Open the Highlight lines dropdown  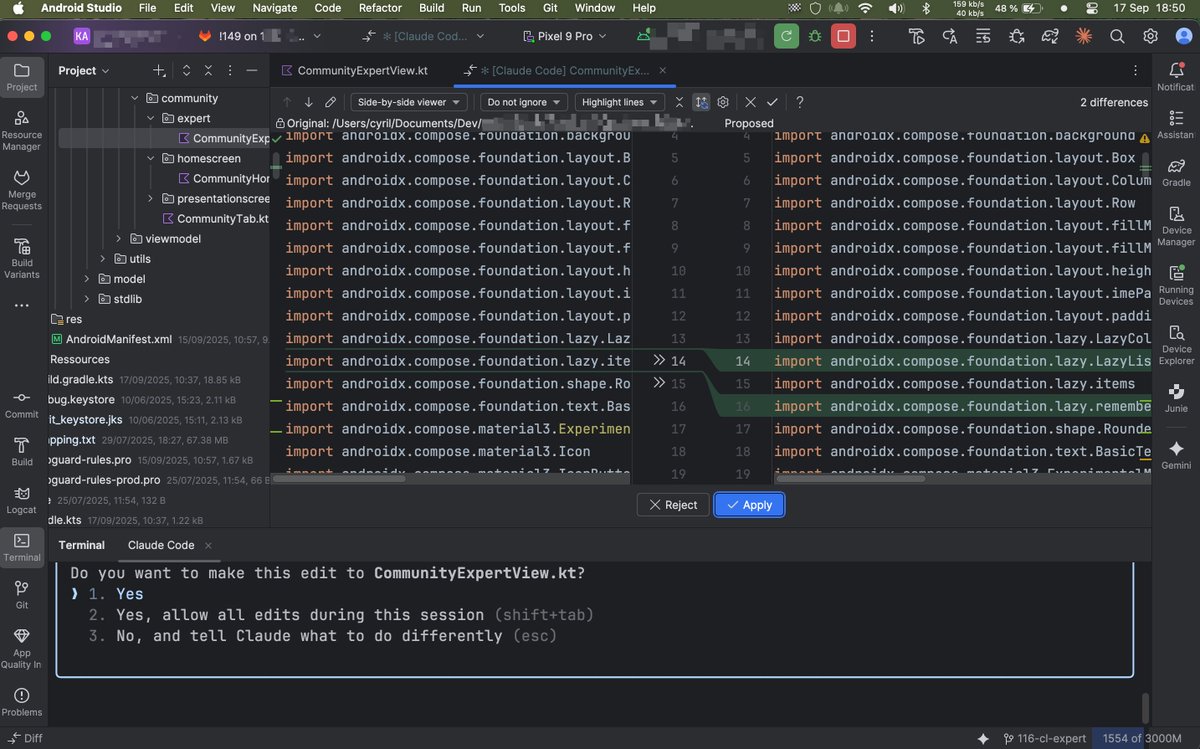pyautogui.click(x=620, y=102)
